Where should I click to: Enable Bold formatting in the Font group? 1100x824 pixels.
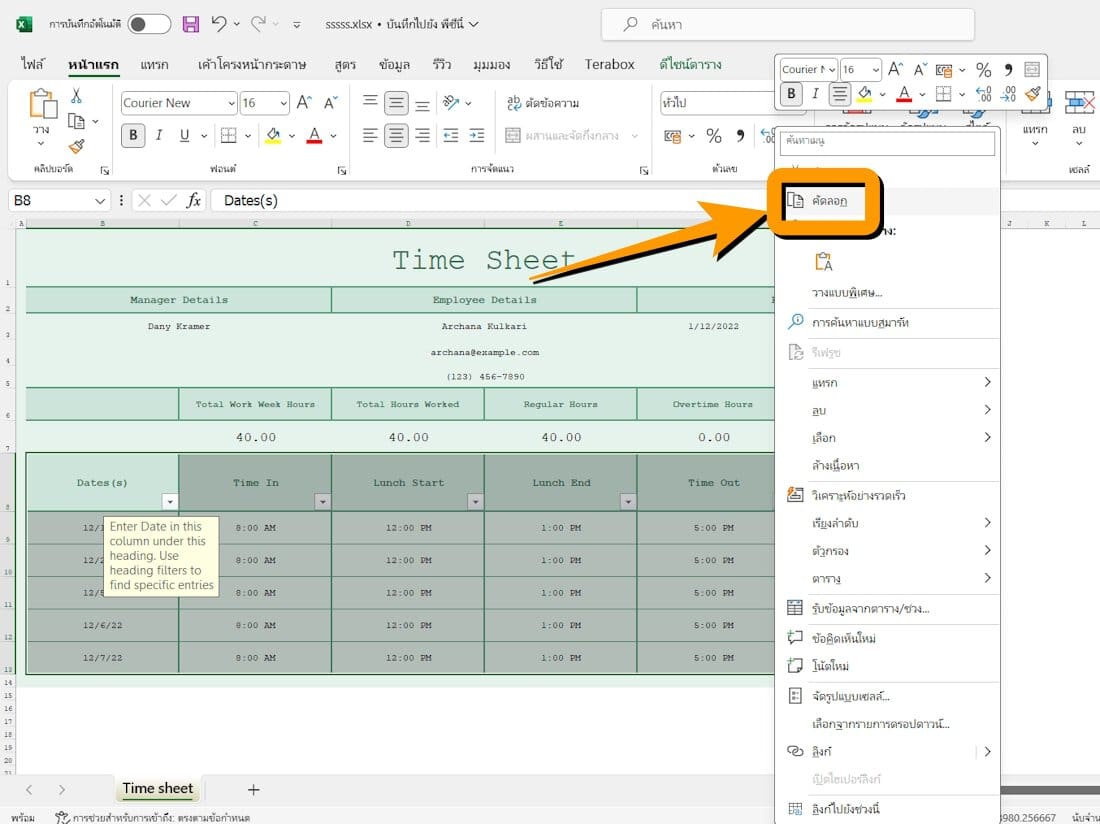(x=131, y=134)
